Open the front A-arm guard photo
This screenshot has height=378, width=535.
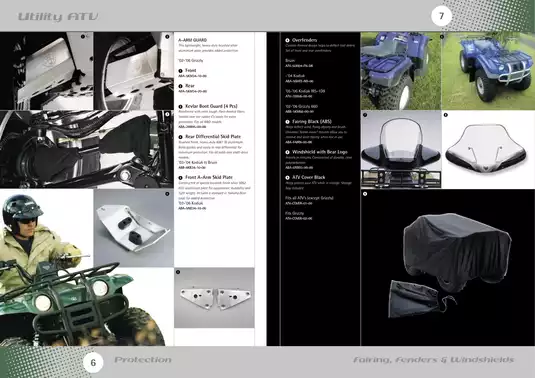point(47,71)
